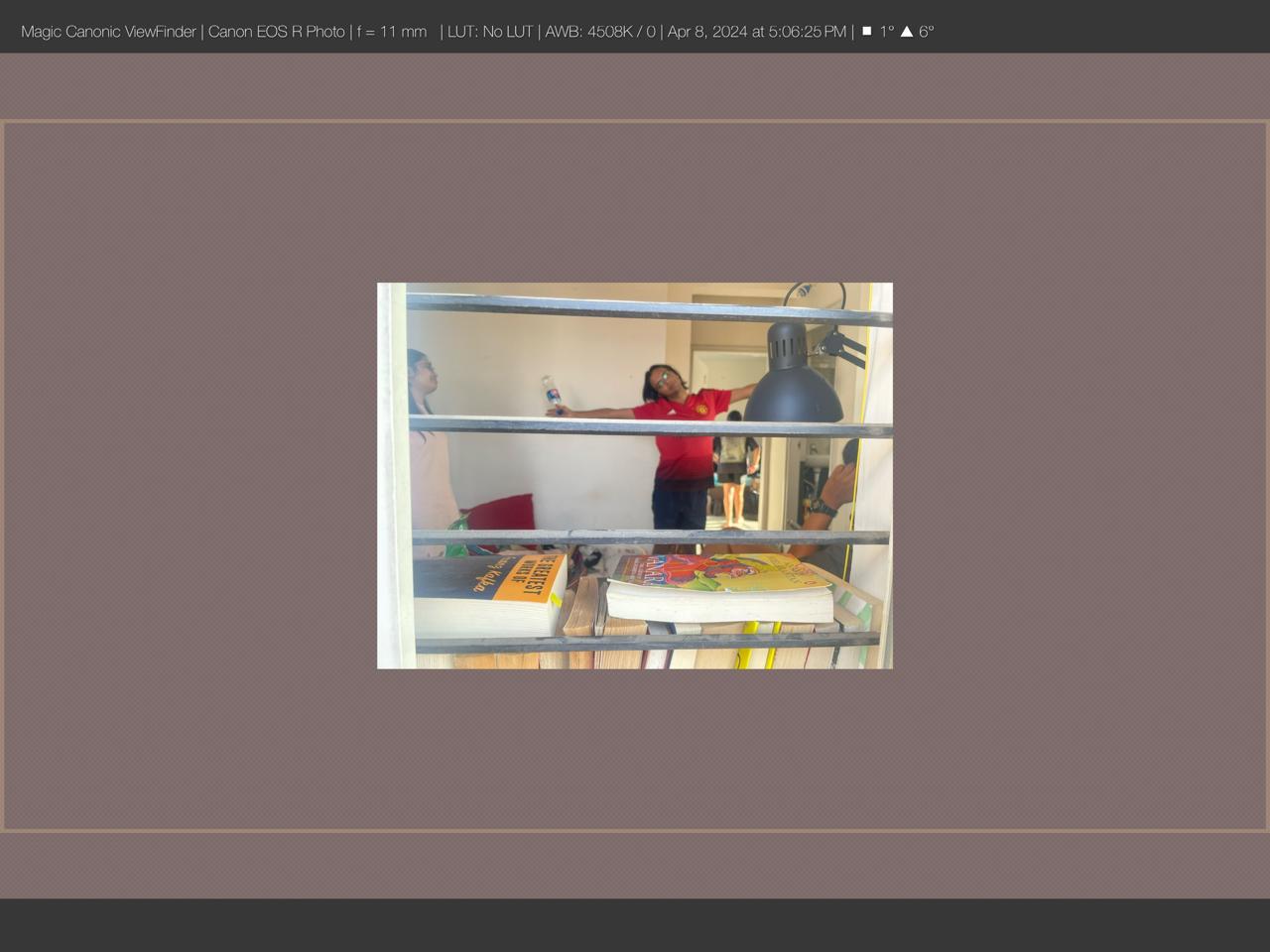
Task: Click the triangle tilt indicator icon
Action: pyautogui.click(x=906, y=32)
